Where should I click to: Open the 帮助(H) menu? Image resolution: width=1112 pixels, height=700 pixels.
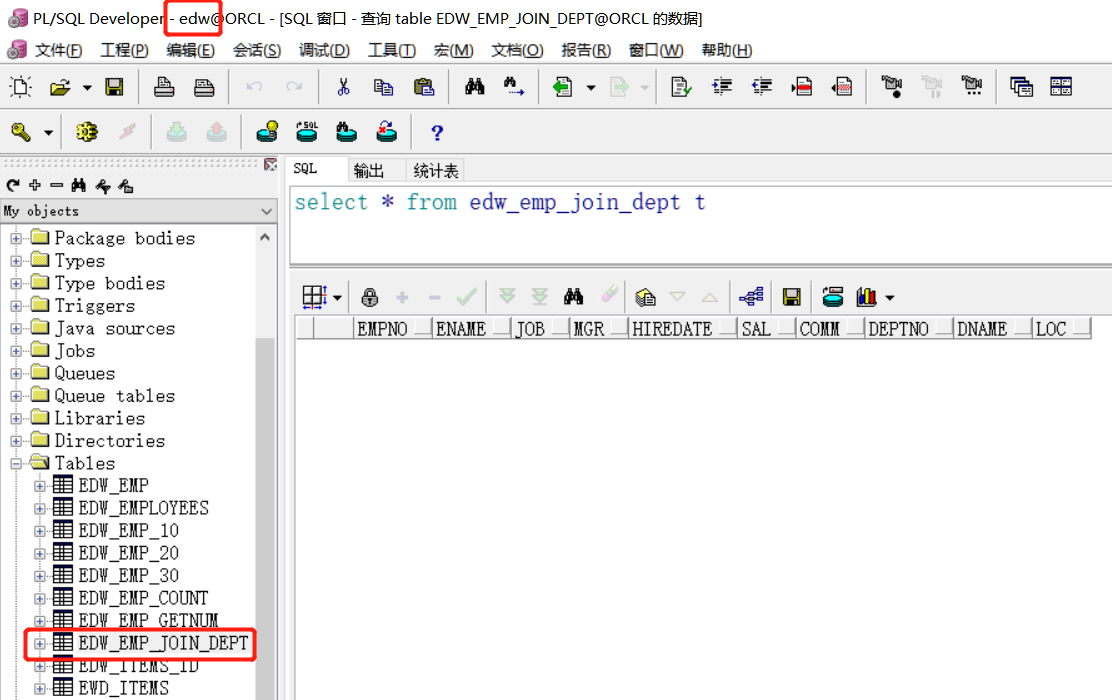tap(726, 50)
